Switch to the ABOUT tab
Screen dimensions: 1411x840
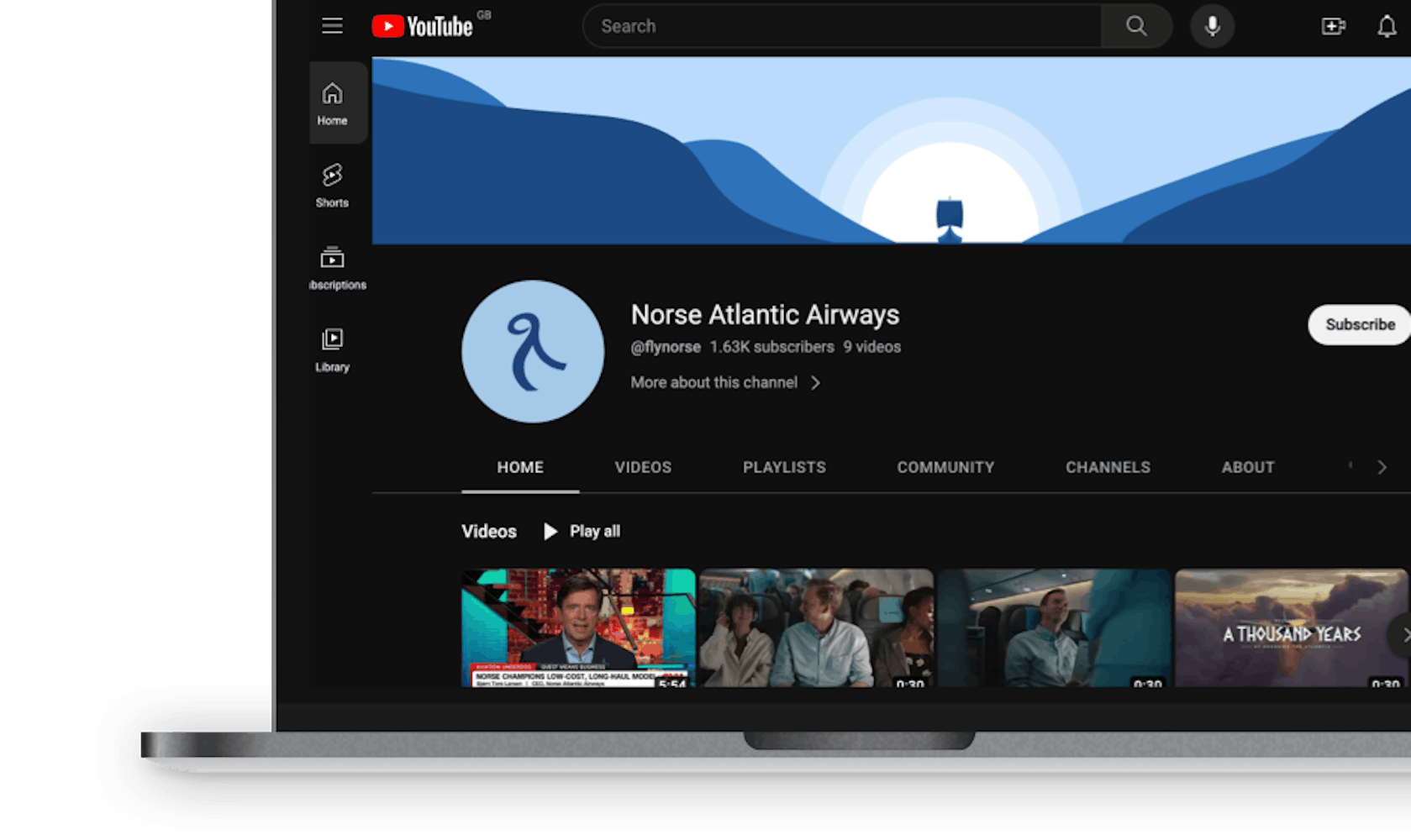[x=1248, y=467]
